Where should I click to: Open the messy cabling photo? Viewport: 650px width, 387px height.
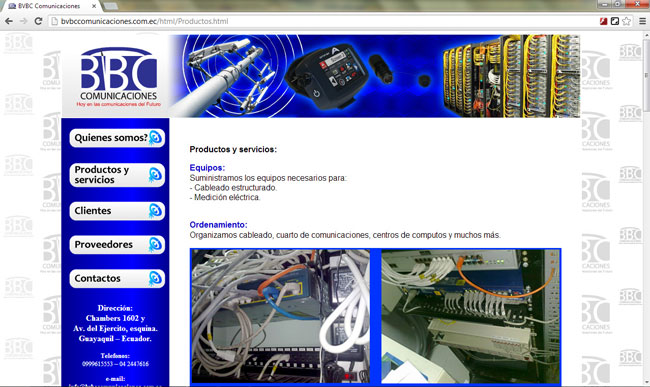click(281, 316)
